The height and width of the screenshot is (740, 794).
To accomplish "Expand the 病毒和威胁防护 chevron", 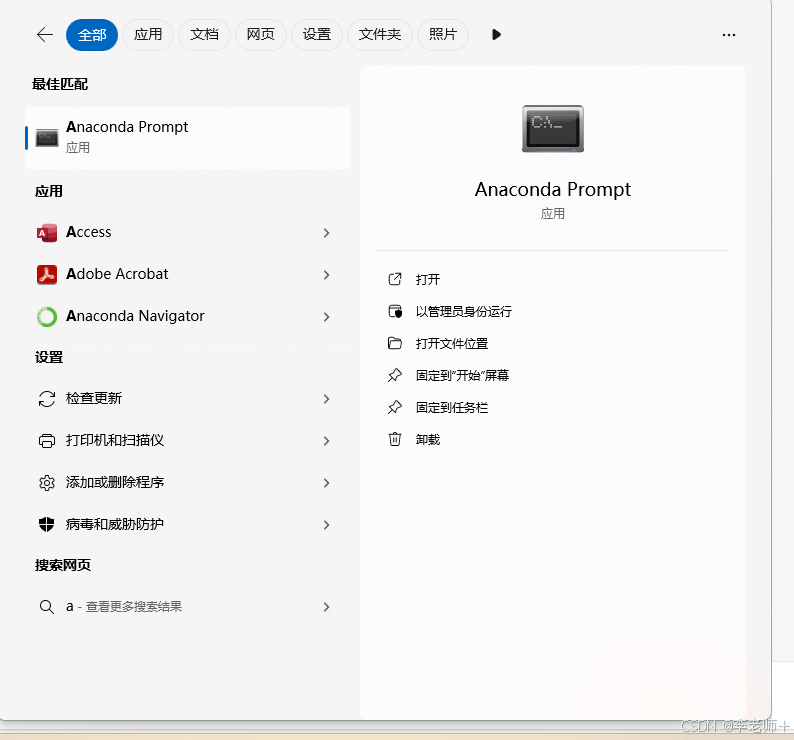I will tap(327, 525).
